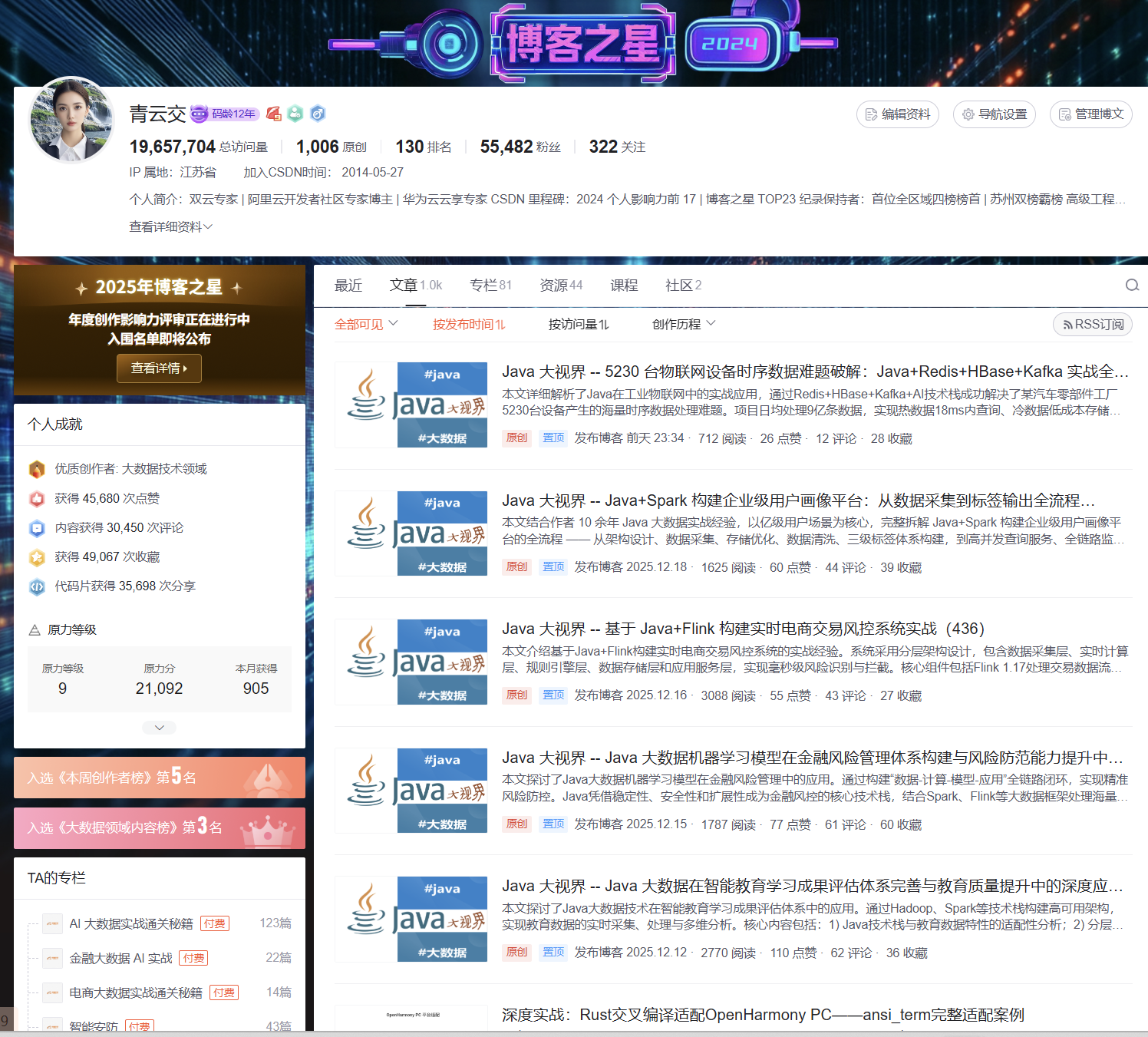
Task: Sort articles 按发布时间
Action: click(x=469, y=325)
